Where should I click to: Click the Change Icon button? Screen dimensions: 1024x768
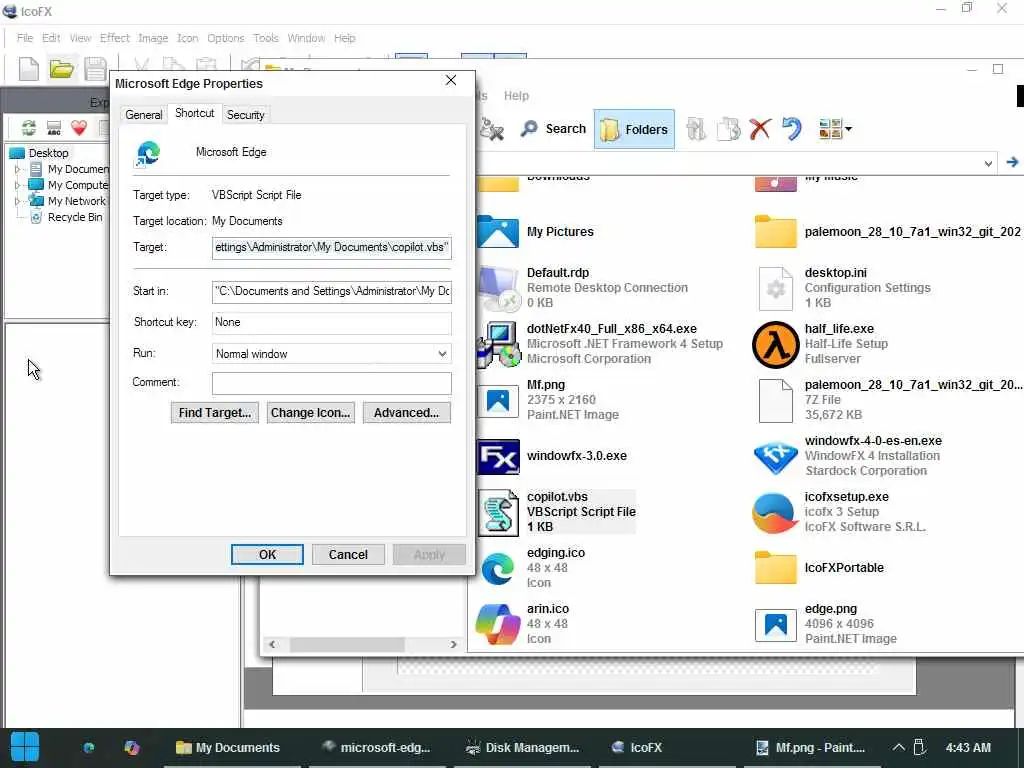311,413
